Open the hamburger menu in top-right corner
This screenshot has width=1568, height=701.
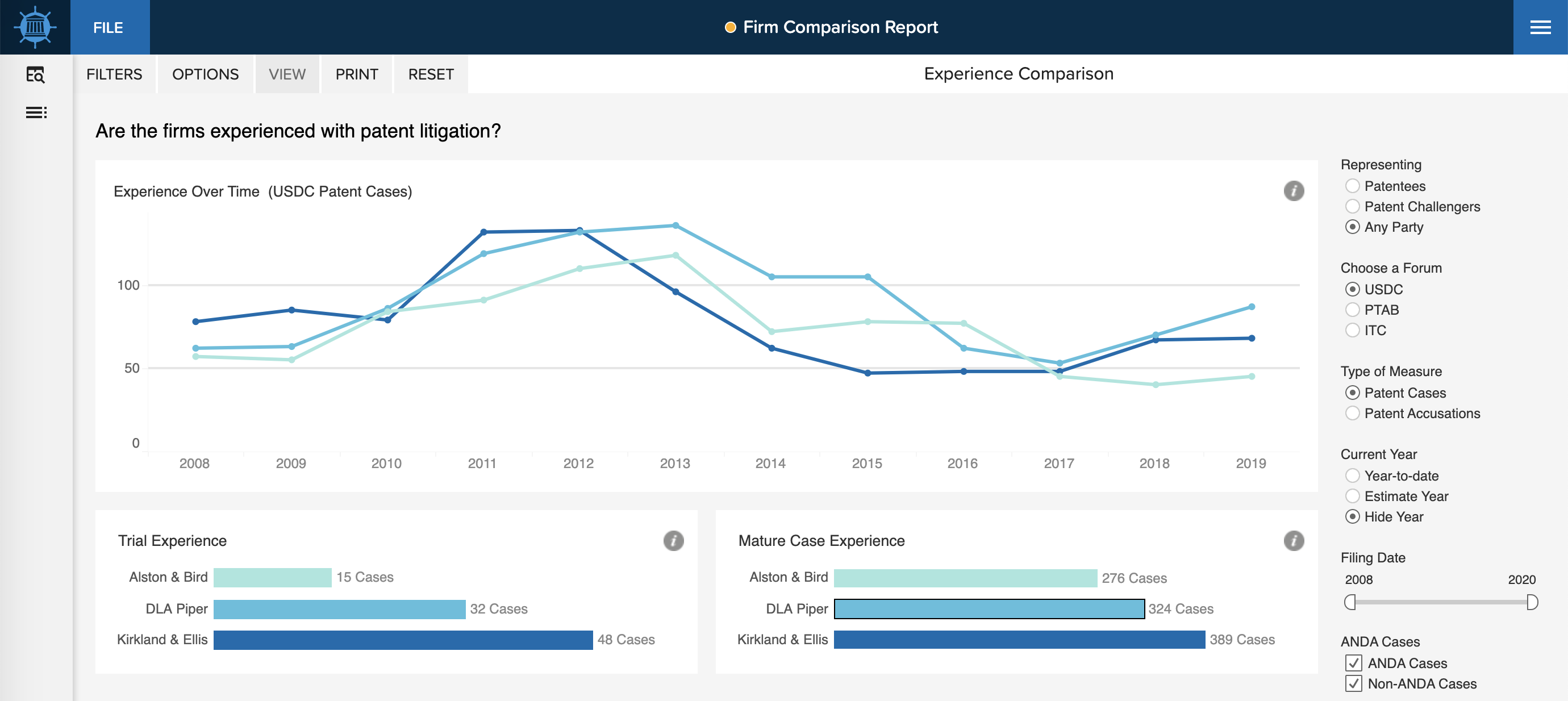point(1540,27)
